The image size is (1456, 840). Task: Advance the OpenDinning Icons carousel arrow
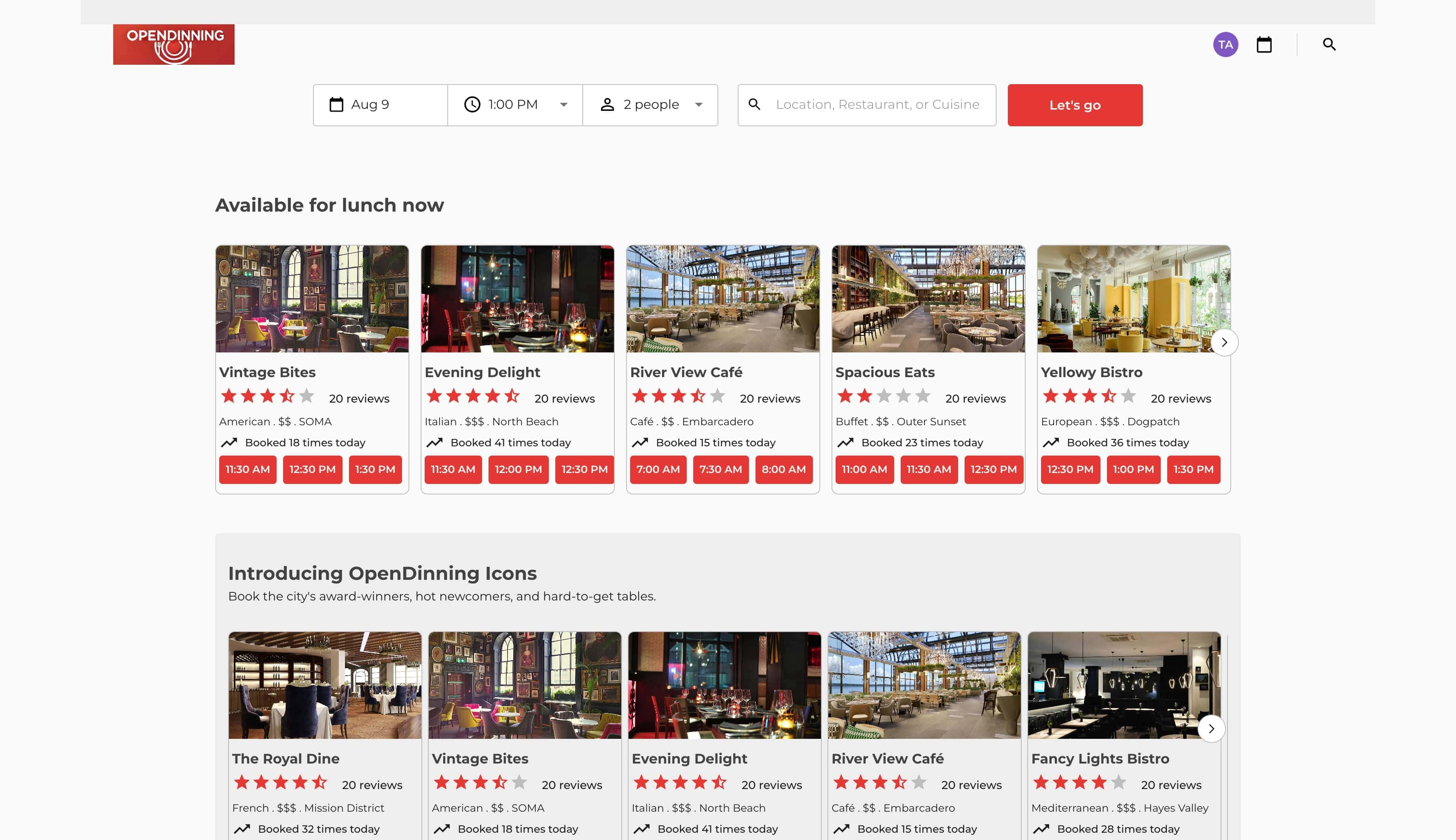tap(1211, 729)
